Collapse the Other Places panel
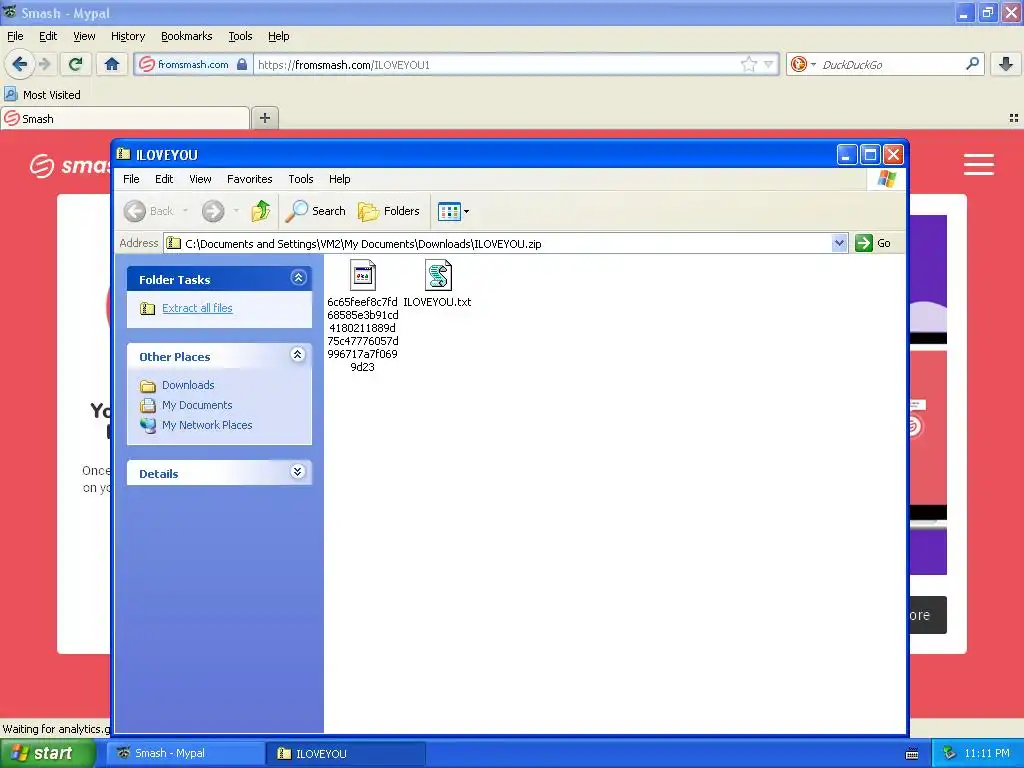Screen dimensions: 1024x768 pos(298,355)
